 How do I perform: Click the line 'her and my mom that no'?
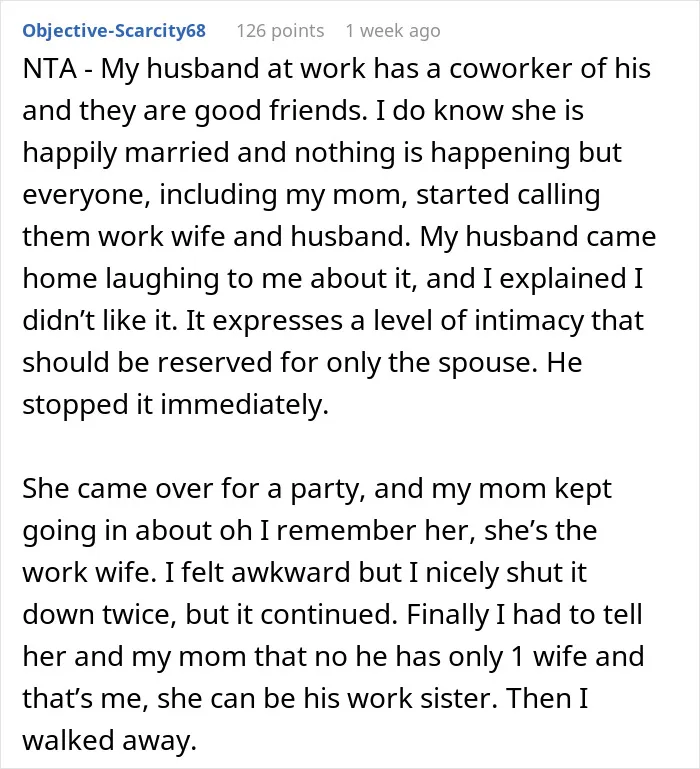tap(333, 657)
